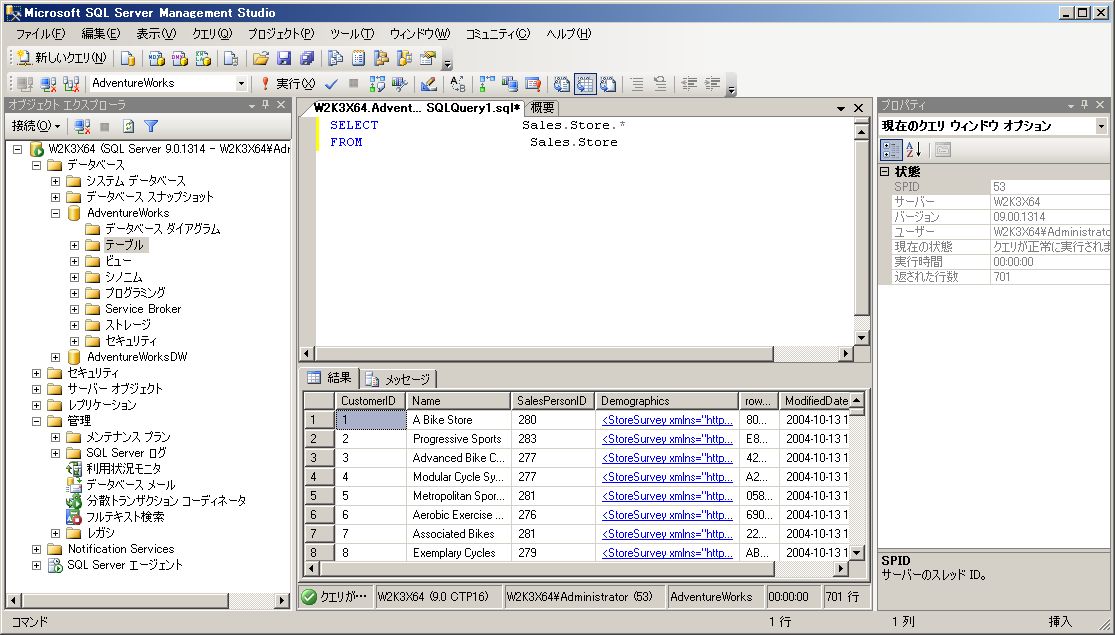Open a new Analysis Services DMX query
This screenshot has width=1115, height=635.
tap(180, 59)
